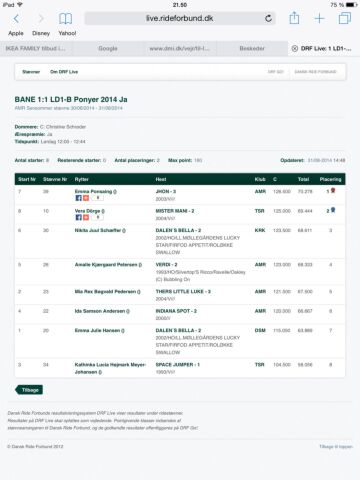Click the Total column header
The image size is (360, 480).
303,179
